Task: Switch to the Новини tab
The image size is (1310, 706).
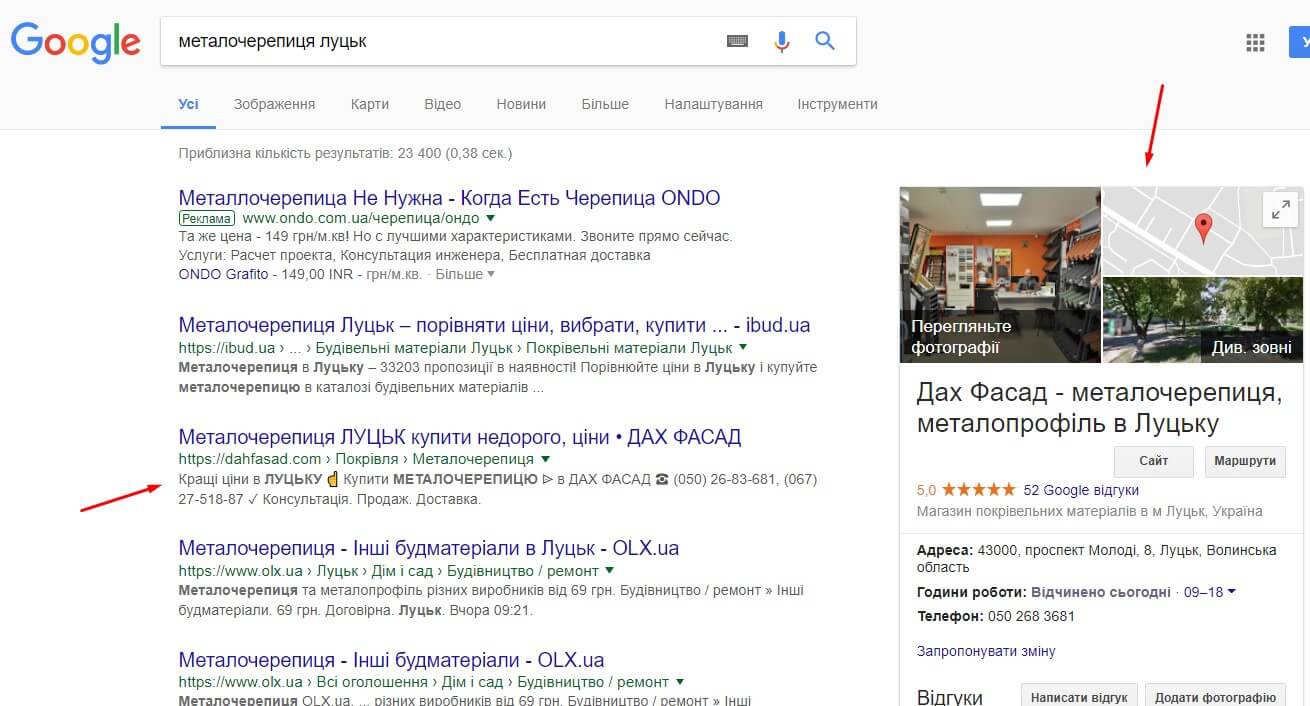Action: click(521, 104)
